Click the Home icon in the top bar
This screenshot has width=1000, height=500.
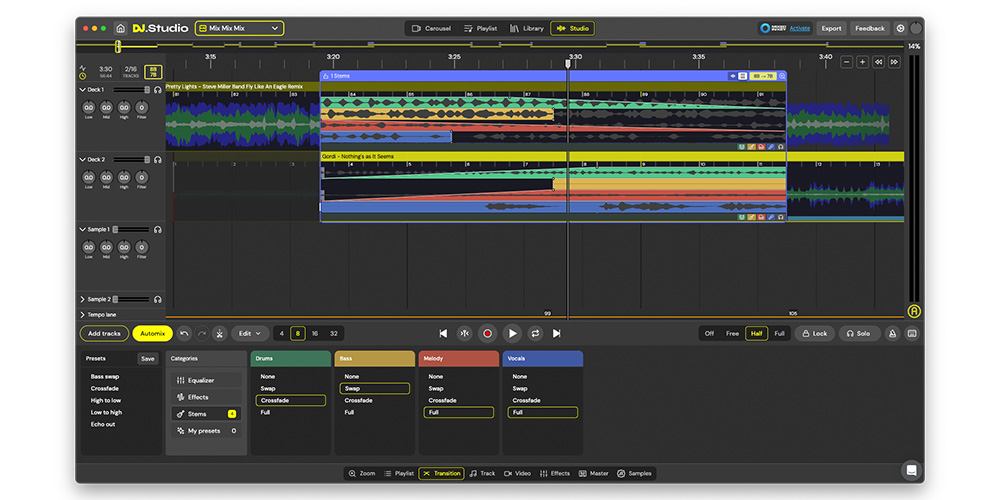[121, 28]
